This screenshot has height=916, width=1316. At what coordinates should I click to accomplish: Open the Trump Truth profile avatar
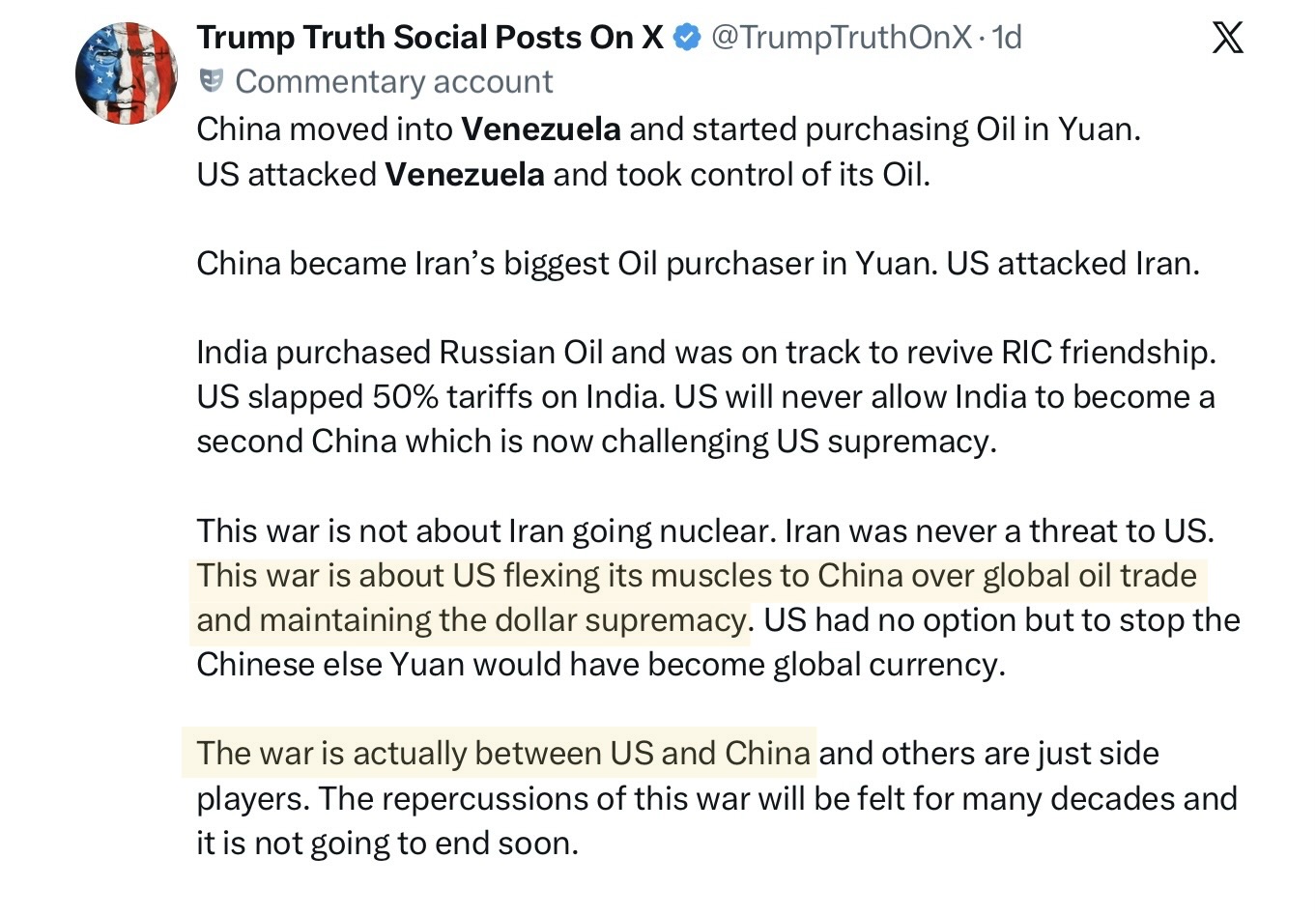(x=127, y=74)
